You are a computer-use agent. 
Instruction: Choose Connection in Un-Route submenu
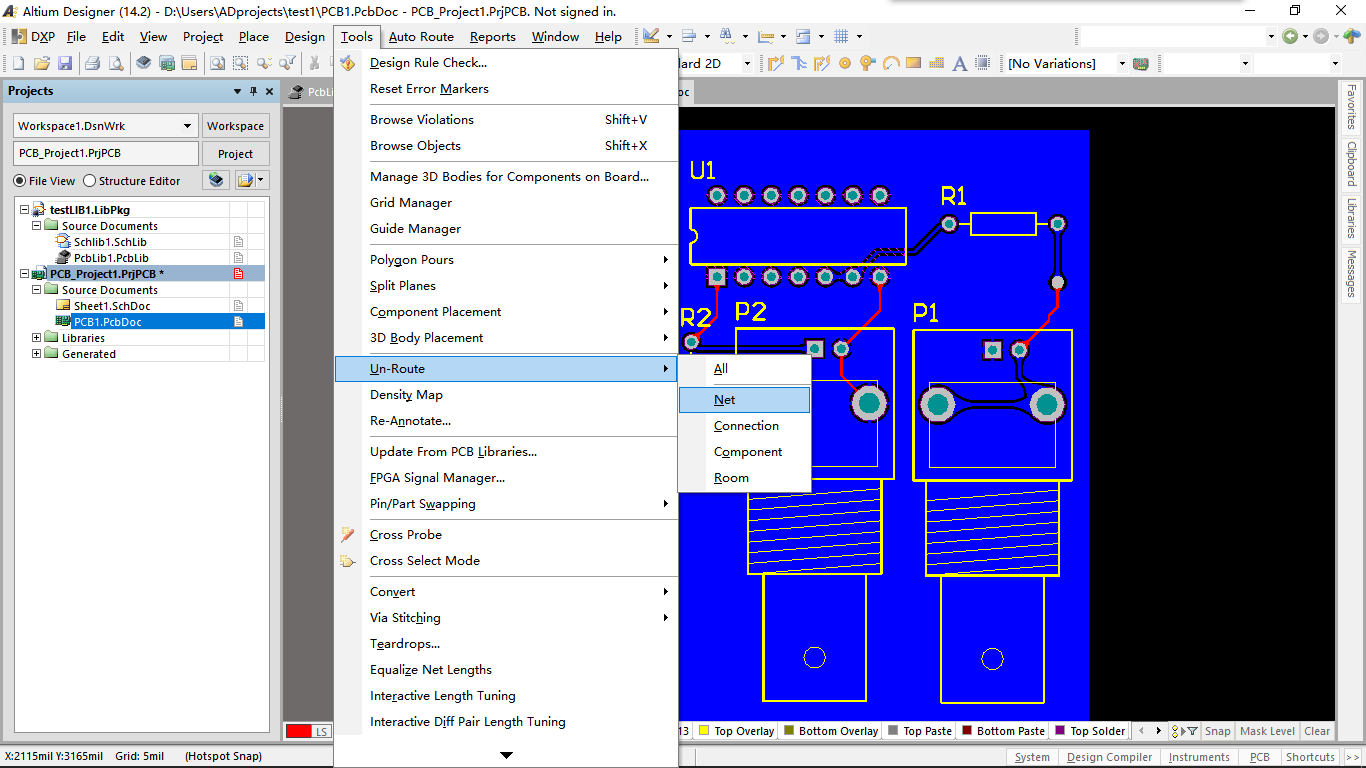click(744, 426)
